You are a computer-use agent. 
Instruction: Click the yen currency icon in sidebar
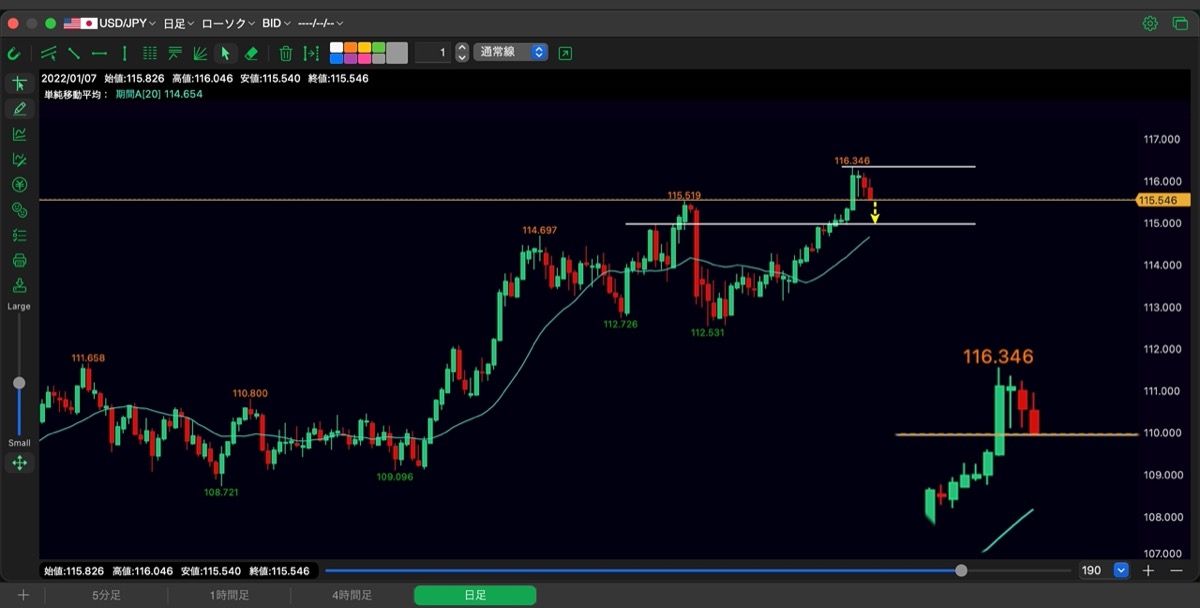[19, 185]
